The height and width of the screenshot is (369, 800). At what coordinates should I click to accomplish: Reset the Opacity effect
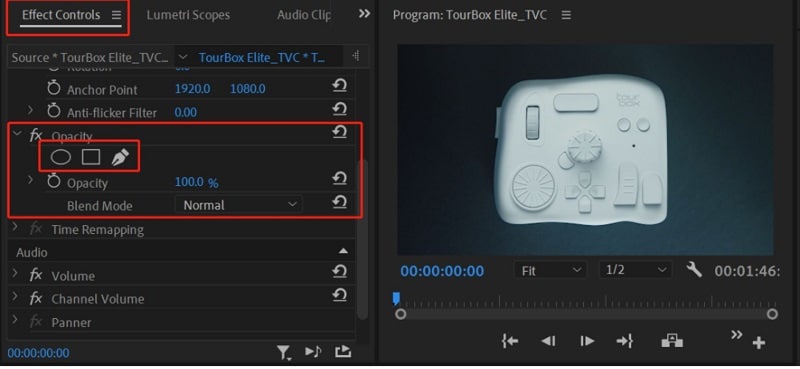(x=339, y=132)
